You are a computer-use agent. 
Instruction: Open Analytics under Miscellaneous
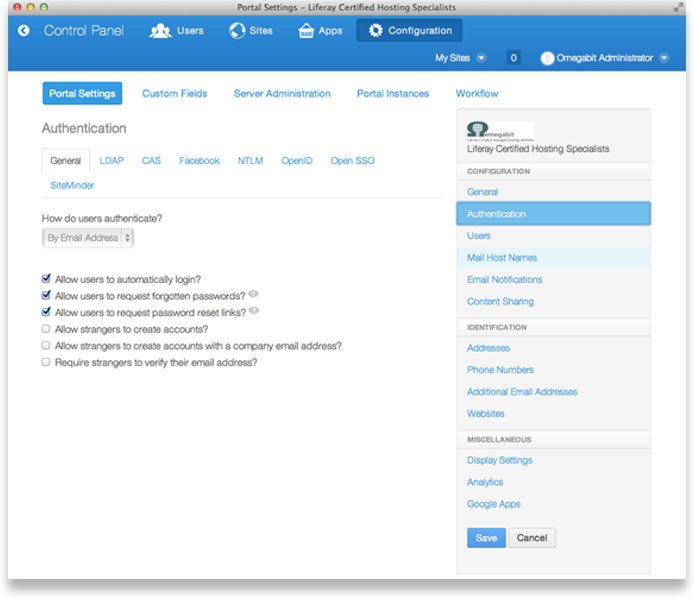click(x=485, y=482)
